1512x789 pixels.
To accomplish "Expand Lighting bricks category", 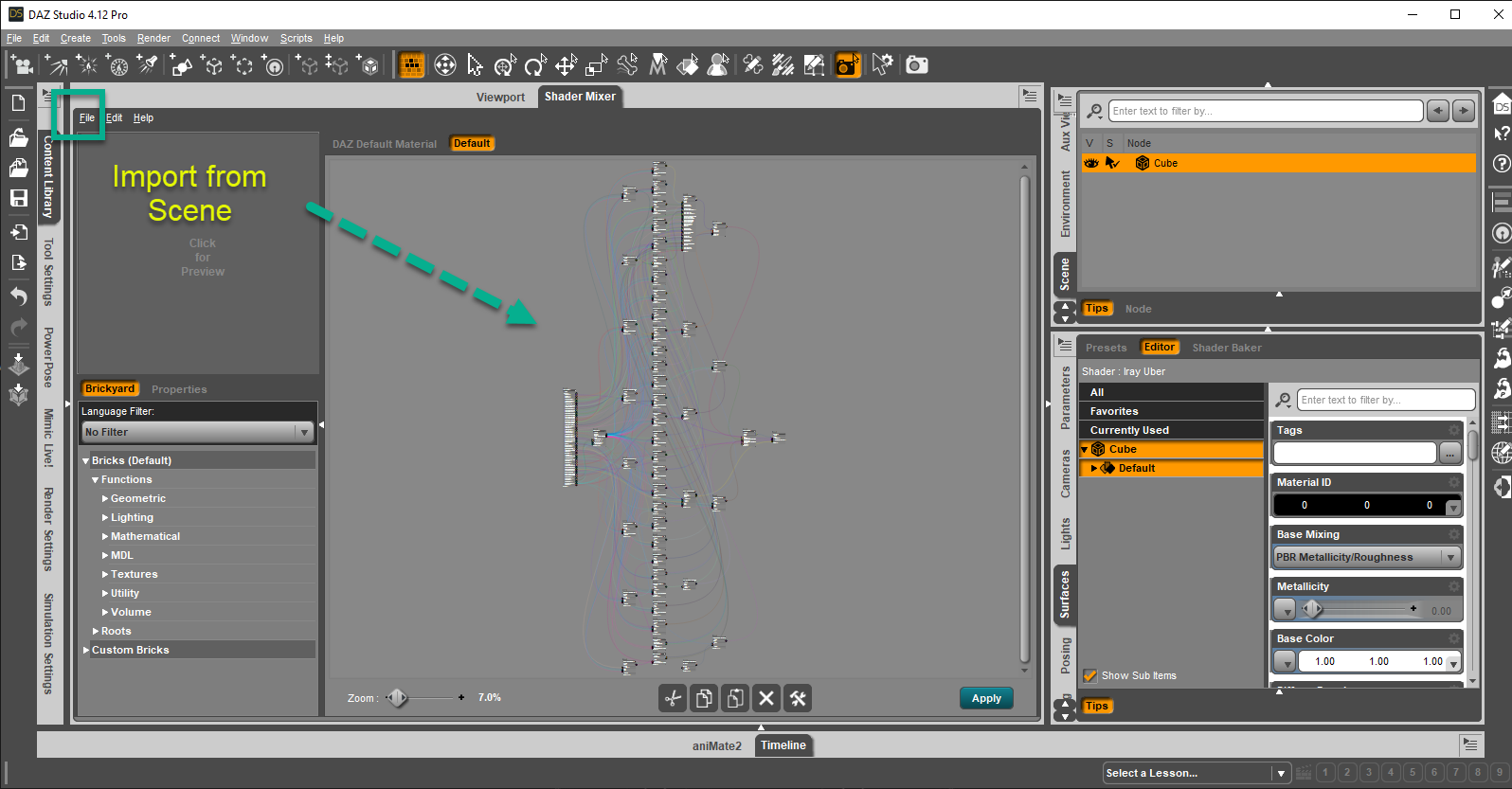I will (104, 517).
